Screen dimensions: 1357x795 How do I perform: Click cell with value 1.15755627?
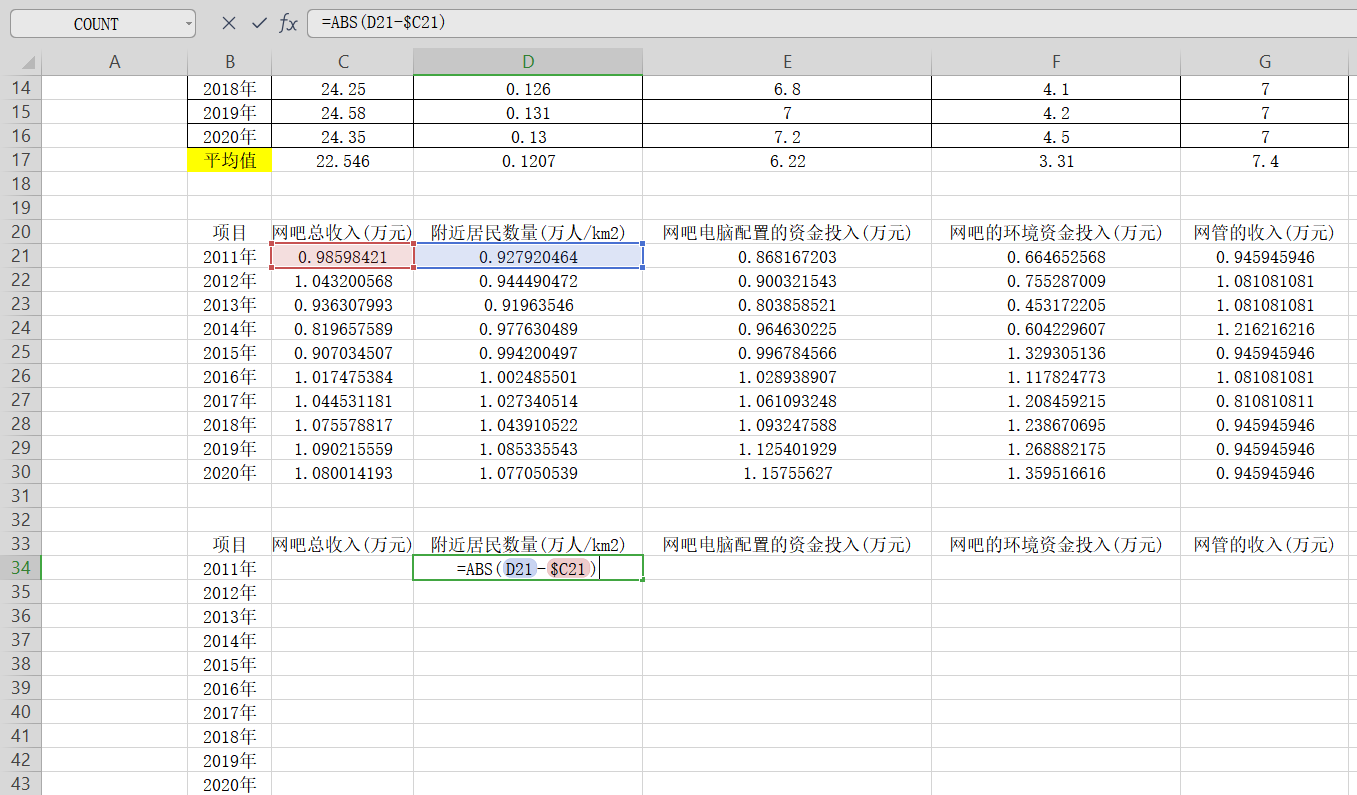click(x=787, y=472)
